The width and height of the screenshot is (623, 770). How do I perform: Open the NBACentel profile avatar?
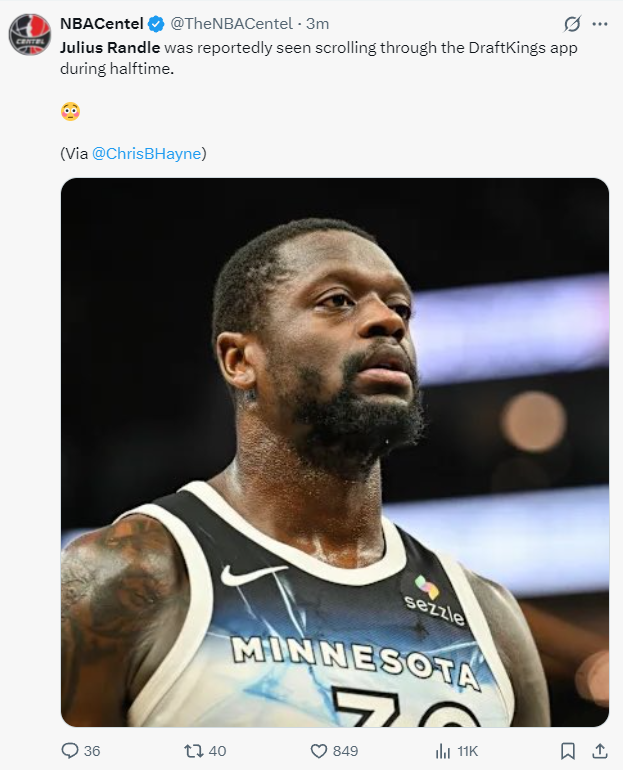(30, 34)
